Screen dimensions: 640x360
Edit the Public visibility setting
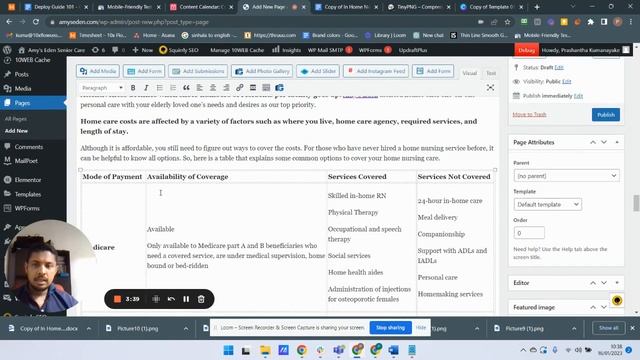567,82
